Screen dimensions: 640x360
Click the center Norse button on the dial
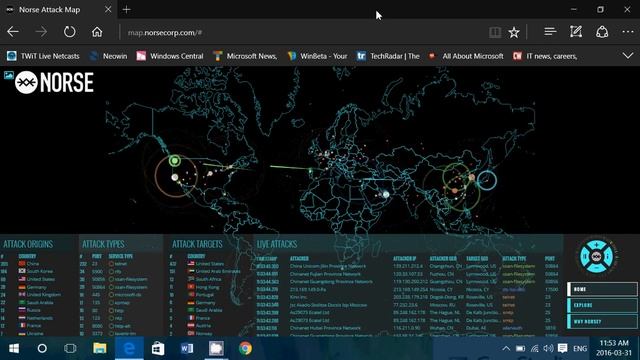click(596, 256)
